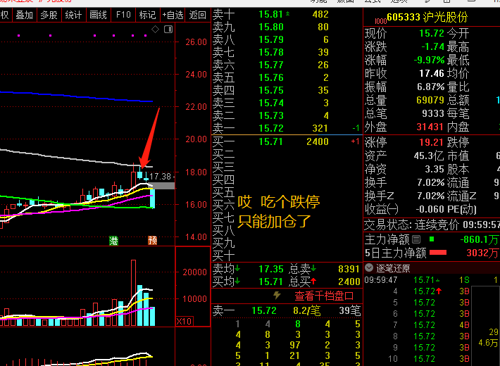Click the 卖一 volume 321
The image size is (500, 366).
pyautogui.click(x=320, y=128)
